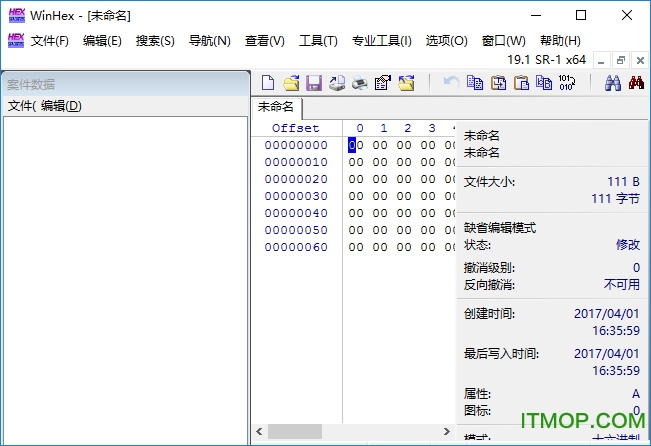This screenshot has width=651, height=446.
Task: Print with the printer icon
Action: coord(360,83)
